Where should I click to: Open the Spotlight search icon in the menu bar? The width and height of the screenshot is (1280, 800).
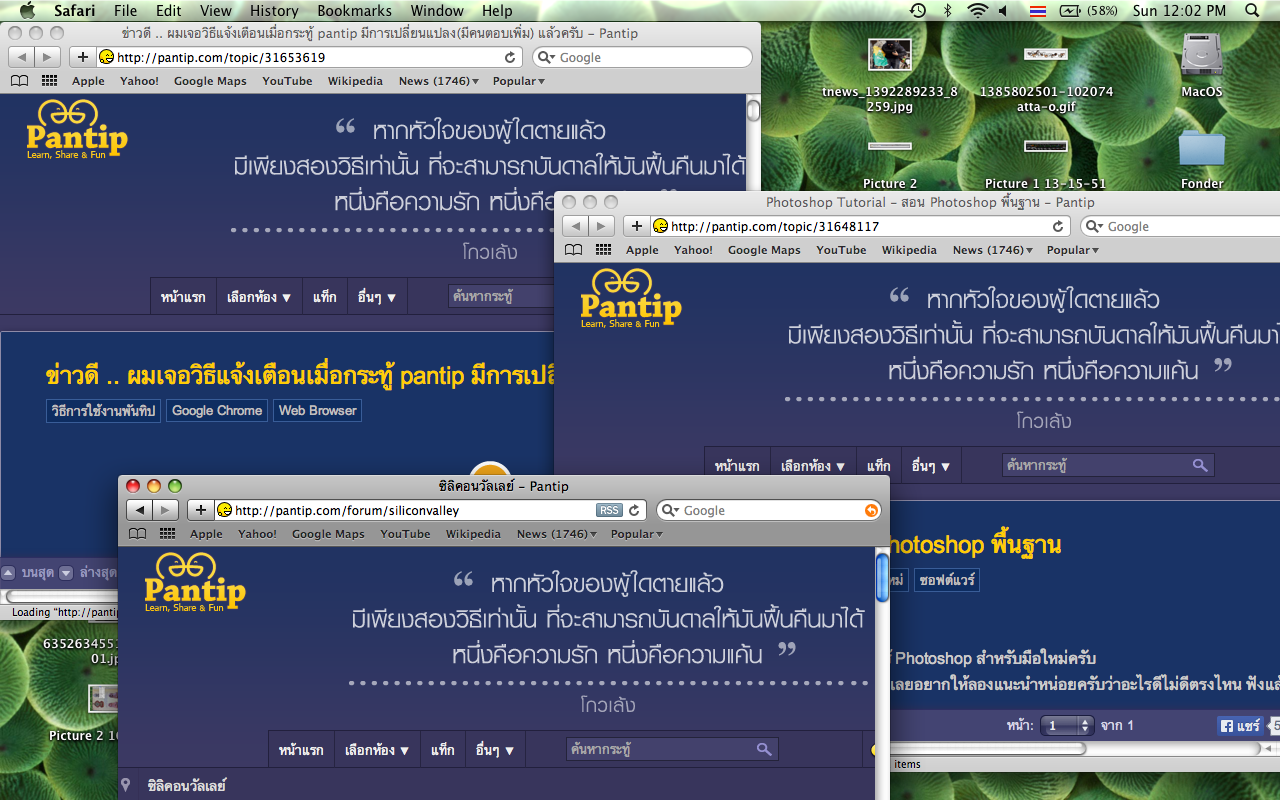click(1252, 11)
